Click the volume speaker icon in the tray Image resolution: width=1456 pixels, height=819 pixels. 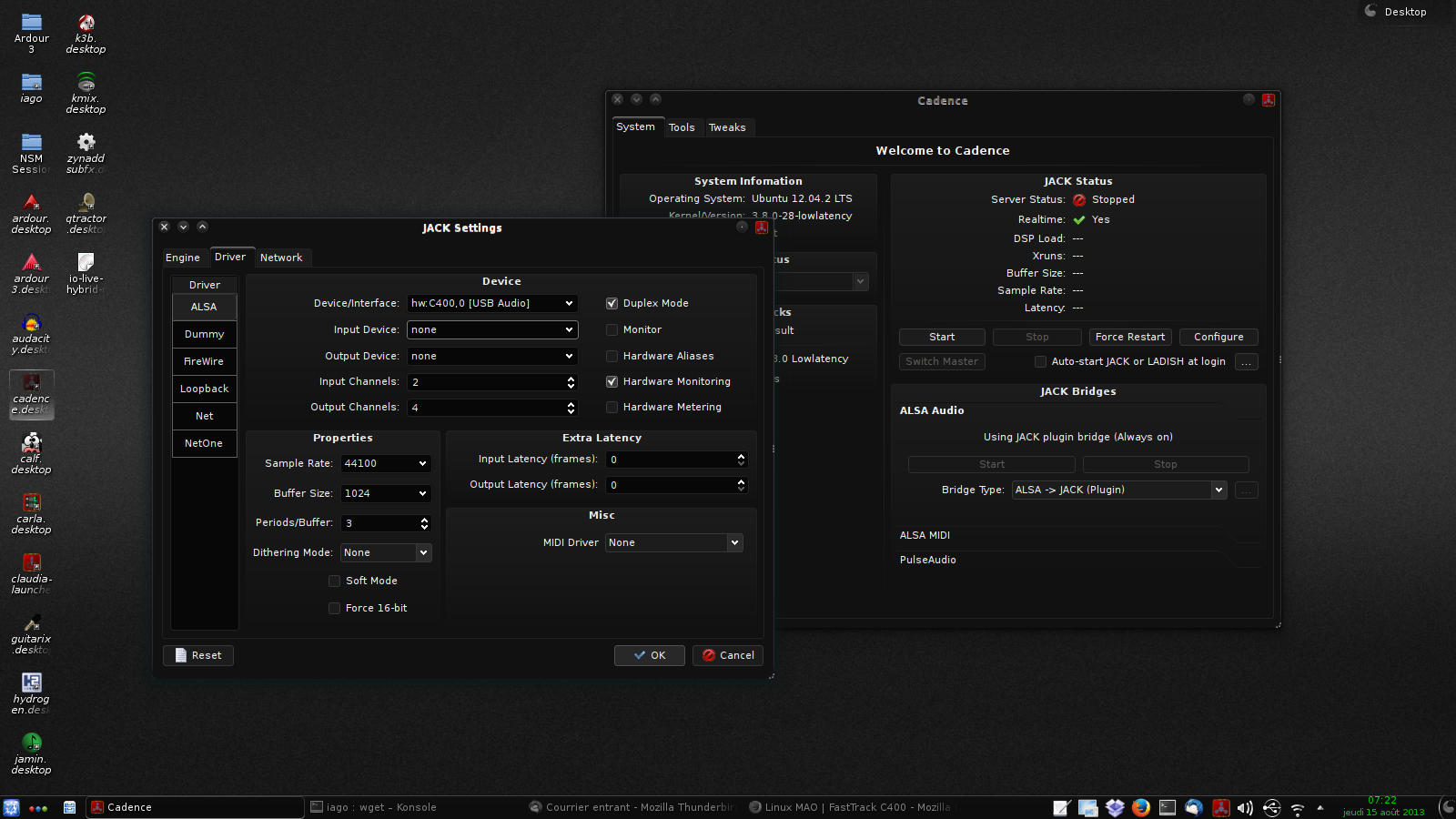click(1245, 807)
